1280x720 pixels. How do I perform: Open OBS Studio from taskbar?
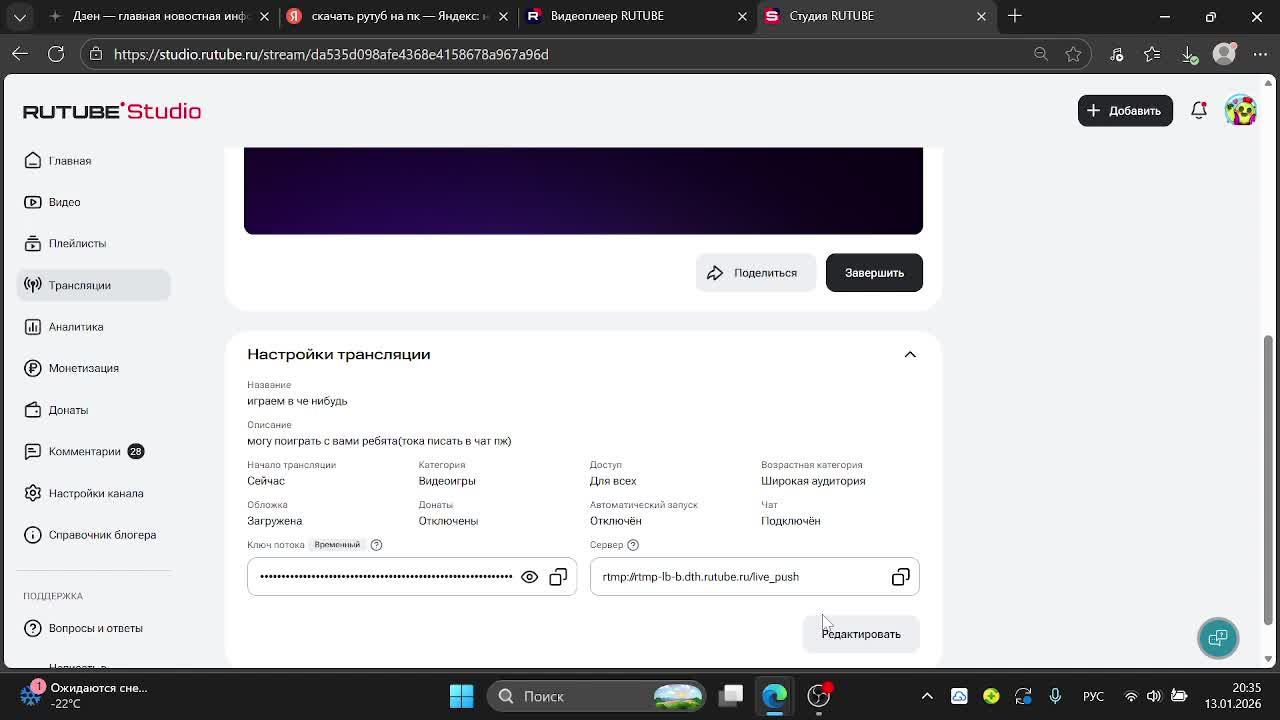click(x=819, y=696)
